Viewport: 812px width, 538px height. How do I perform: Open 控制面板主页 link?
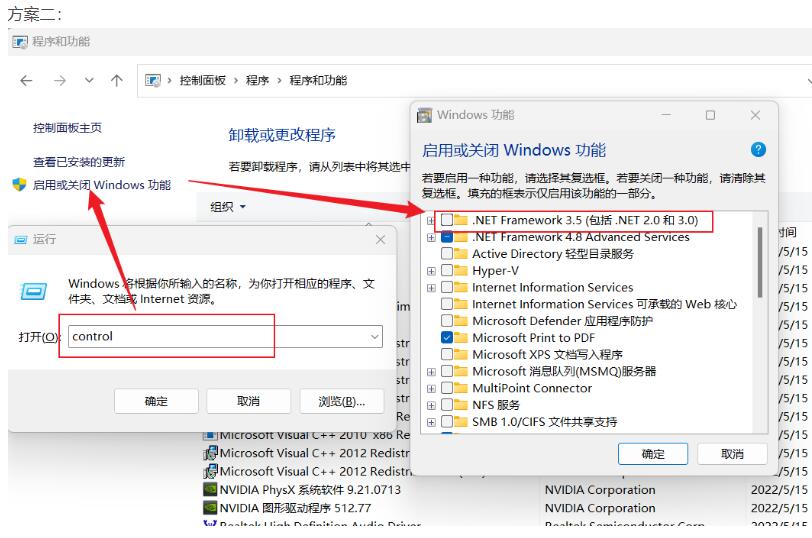point(67,128)
